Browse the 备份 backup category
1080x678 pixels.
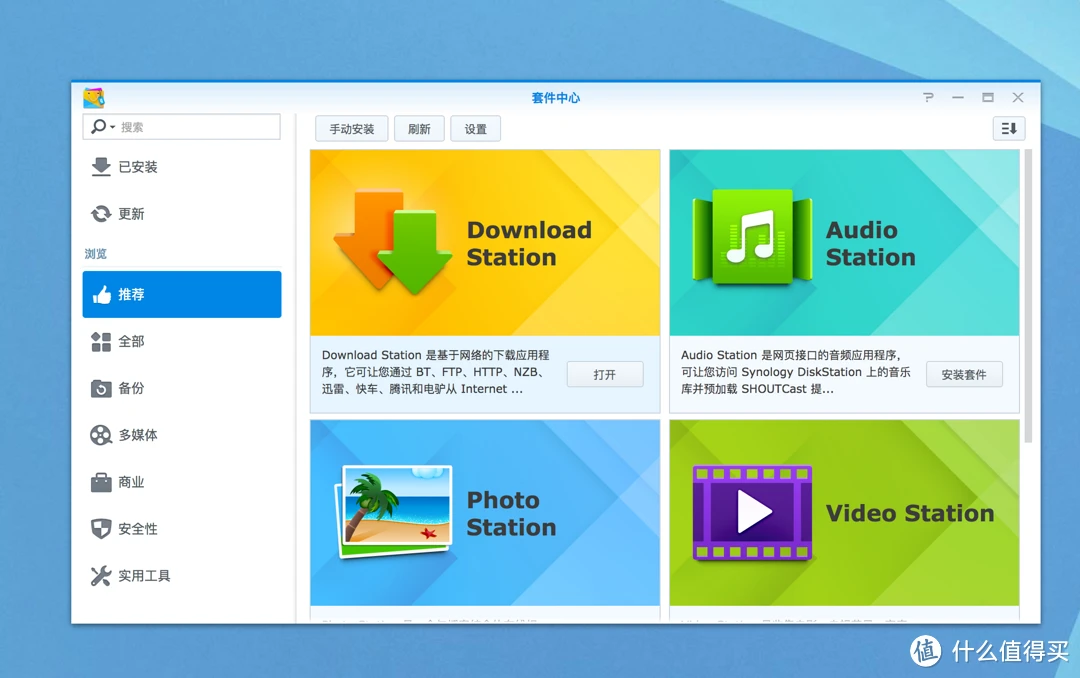[x=182, y=388]
